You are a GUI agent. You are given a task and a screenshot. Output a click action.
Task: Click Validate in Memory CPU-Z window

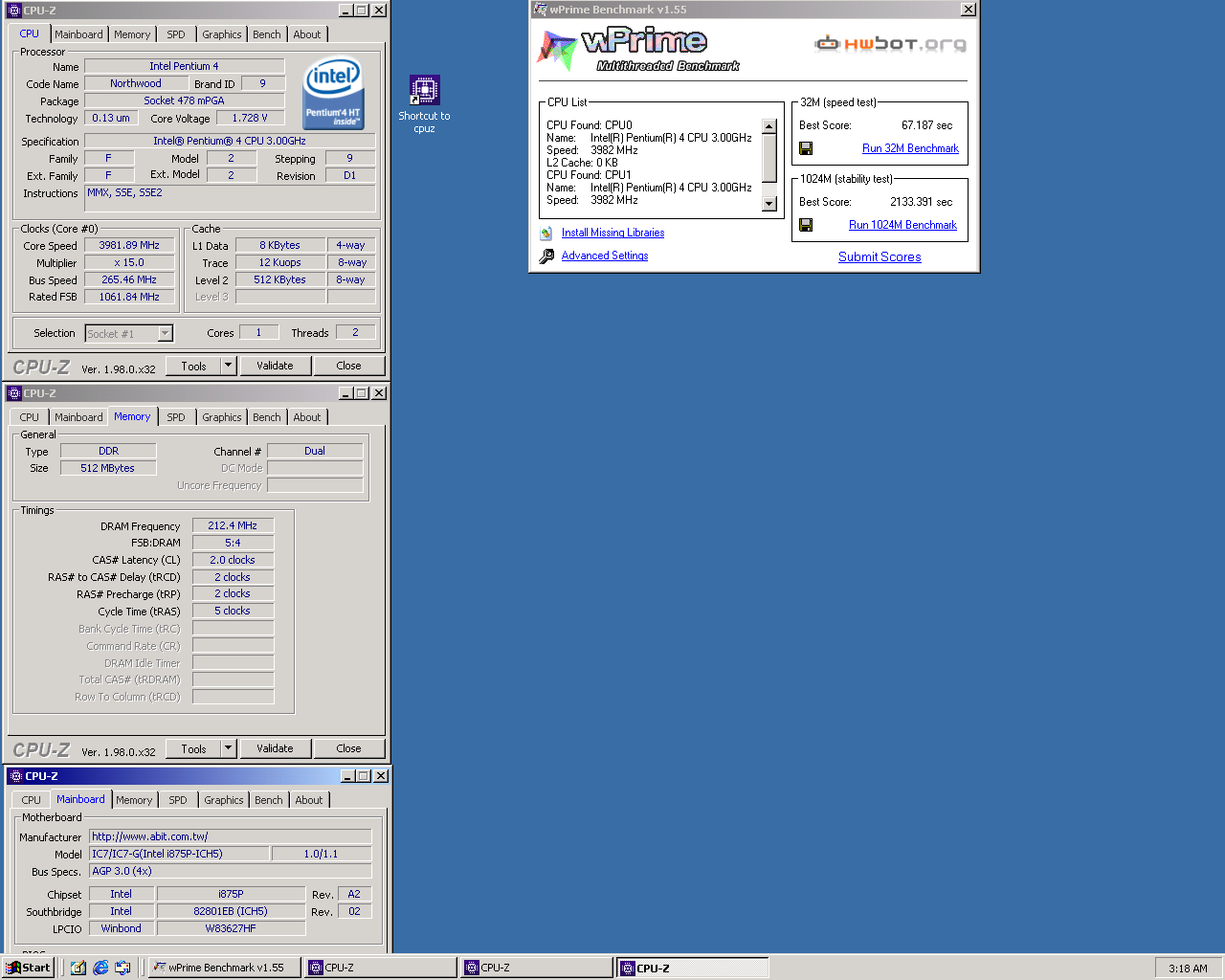point(275,748)
